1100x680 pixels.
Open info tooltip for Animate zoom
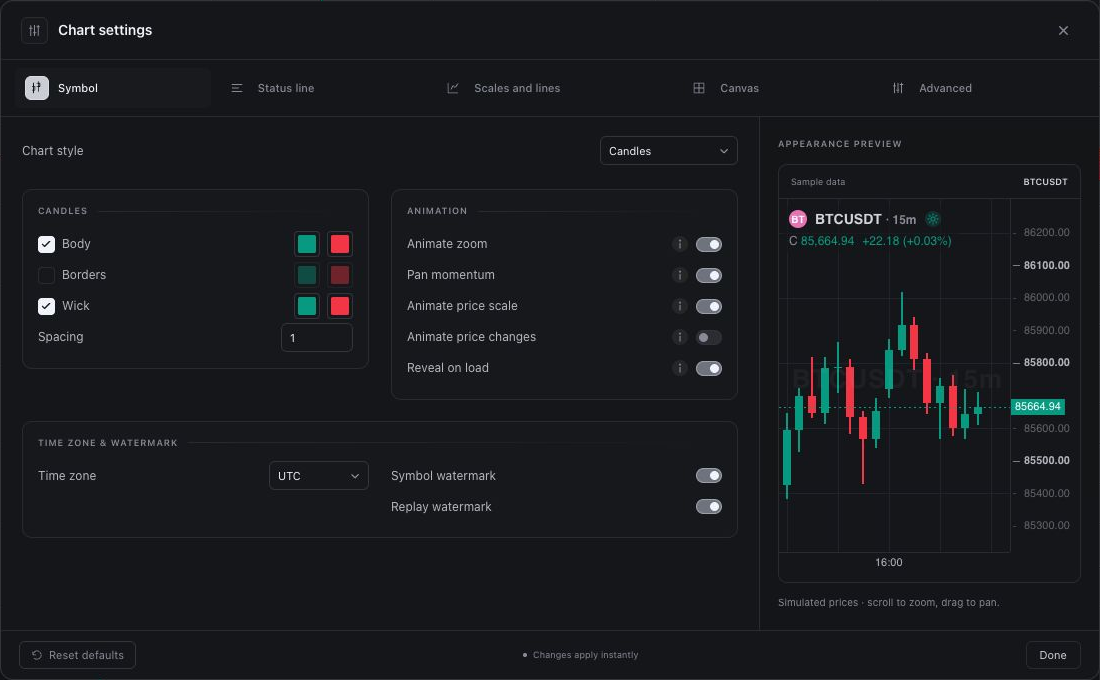679,244
